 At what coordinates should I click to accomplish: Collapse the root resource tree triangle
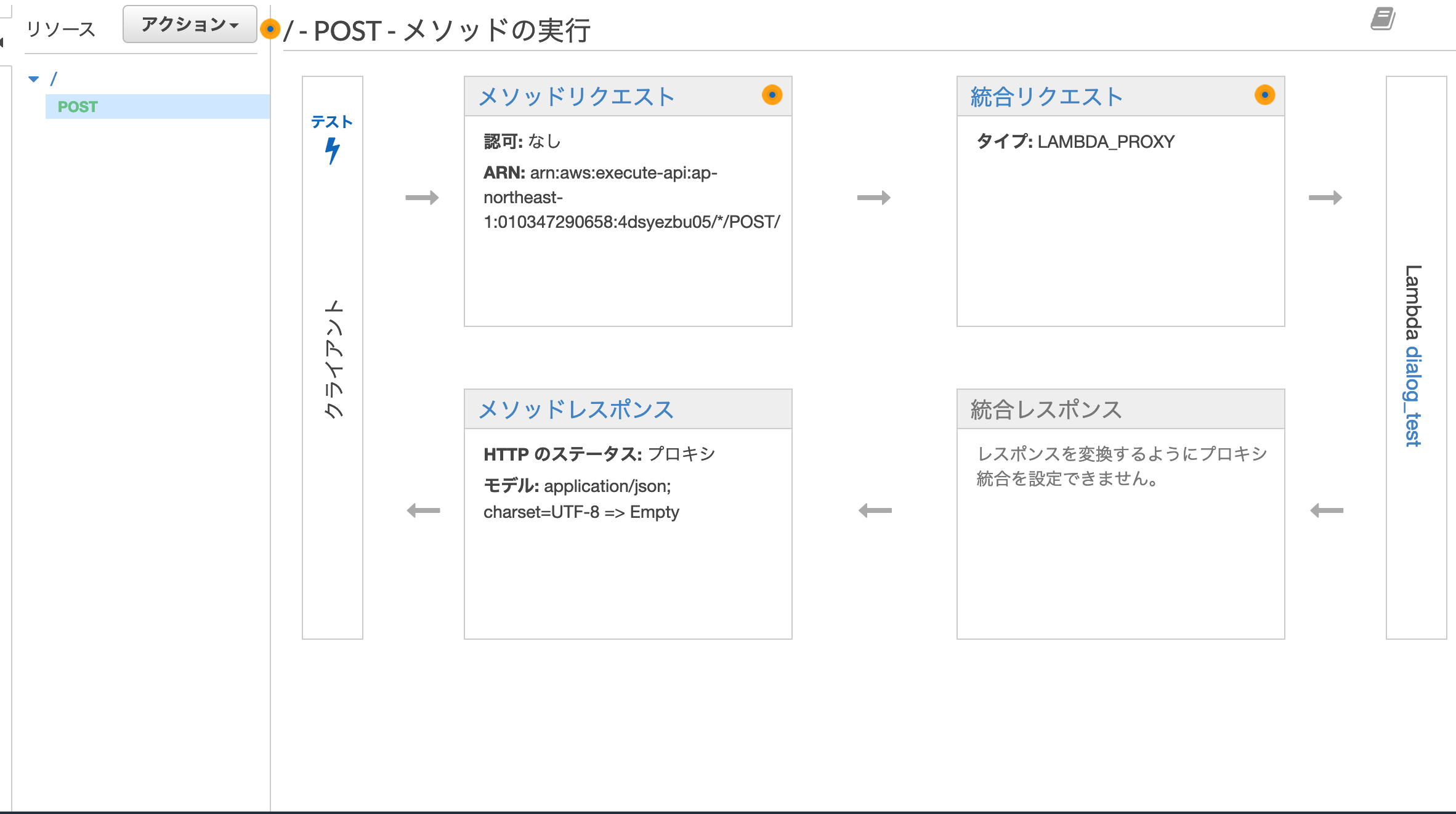click(34, 79)
